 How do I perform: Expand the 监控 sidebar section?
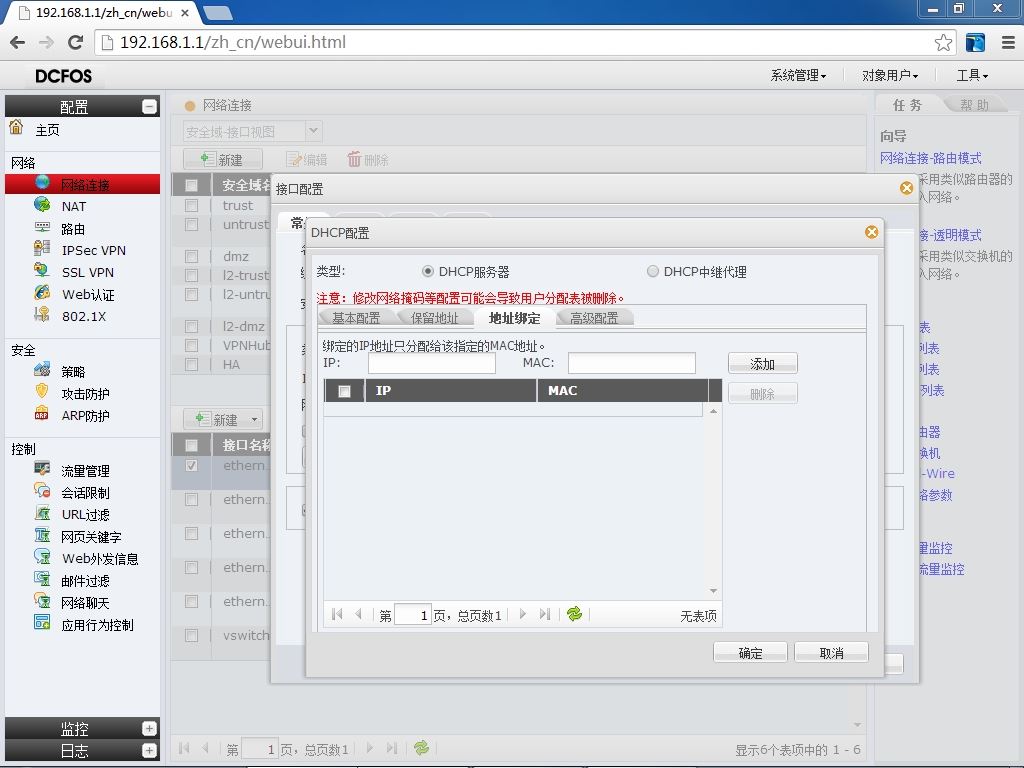click(150, 728)
